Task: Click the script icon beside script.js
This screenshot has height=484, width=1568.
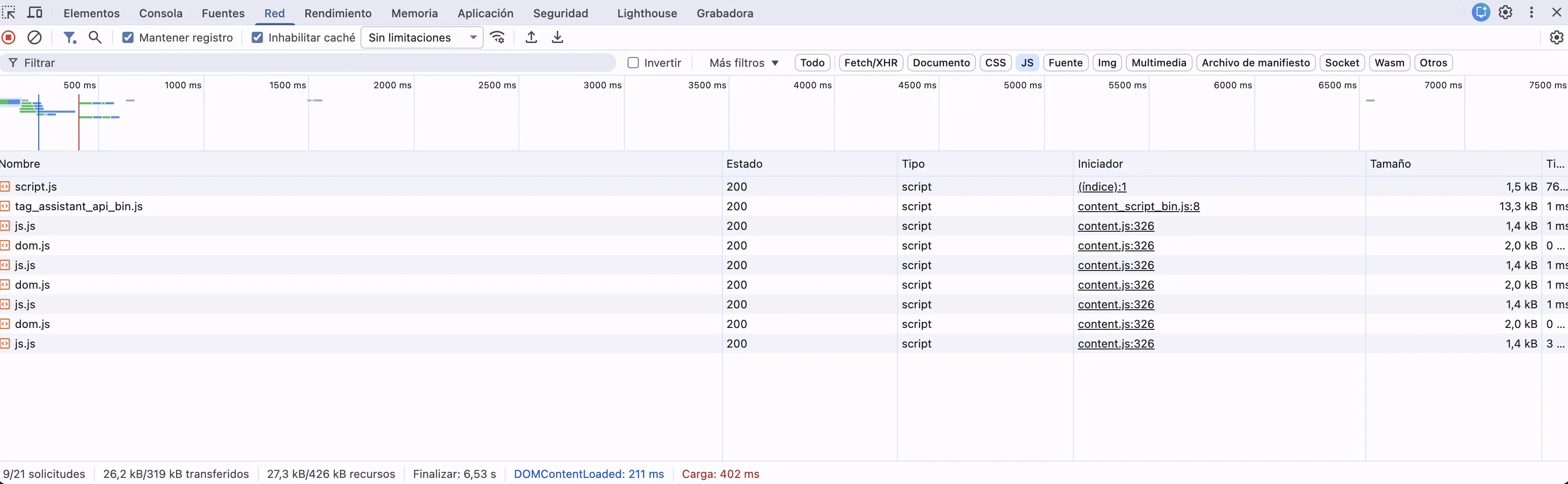Action: pos(6,186)
